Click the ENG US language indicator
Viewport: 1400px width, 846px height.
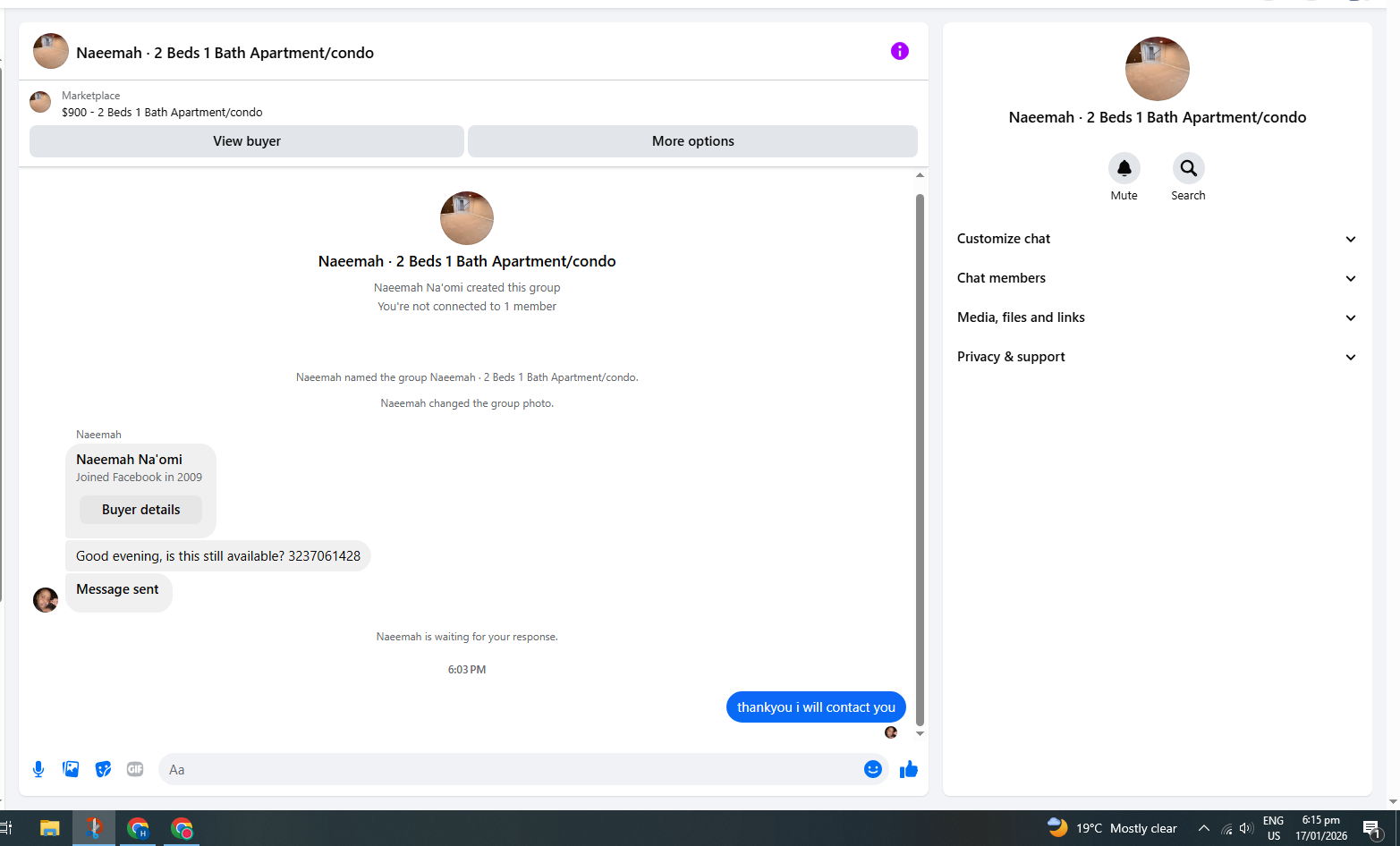point(1274,828)
